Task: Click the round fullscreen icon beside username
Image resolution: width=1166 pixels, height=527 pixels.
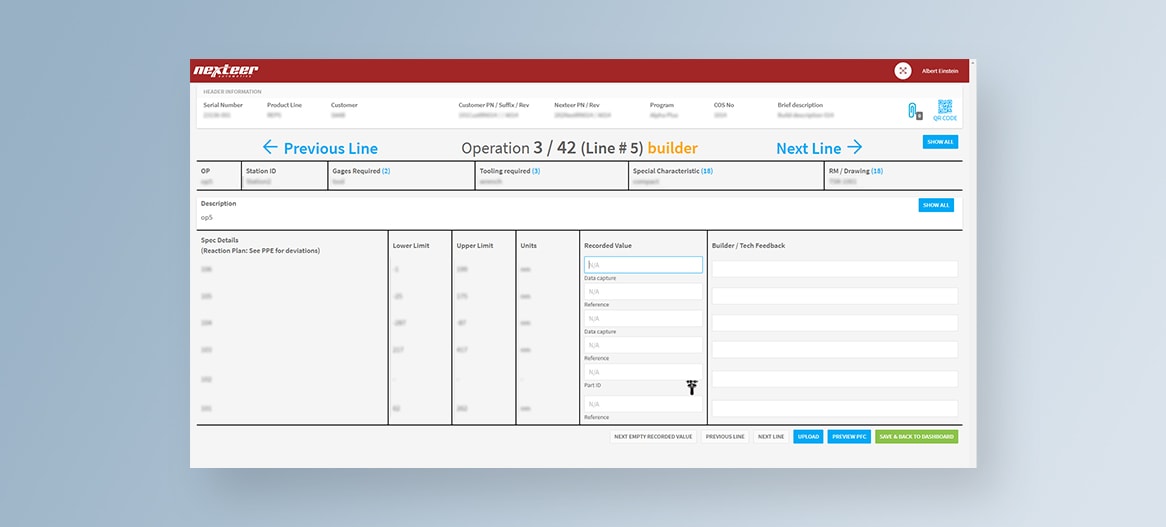Action: click(x=903, y=70)
